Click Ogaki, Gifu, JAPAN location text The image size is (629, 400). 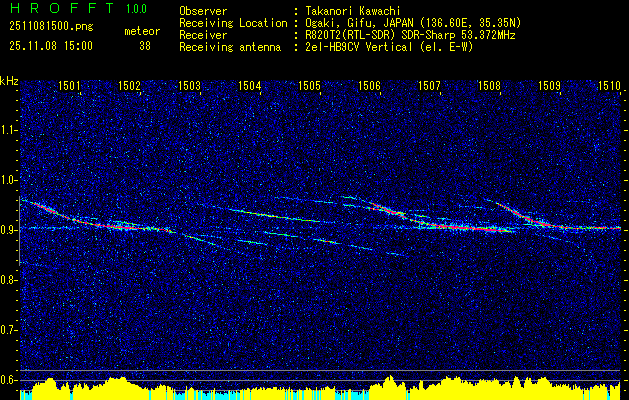[412, 24]
